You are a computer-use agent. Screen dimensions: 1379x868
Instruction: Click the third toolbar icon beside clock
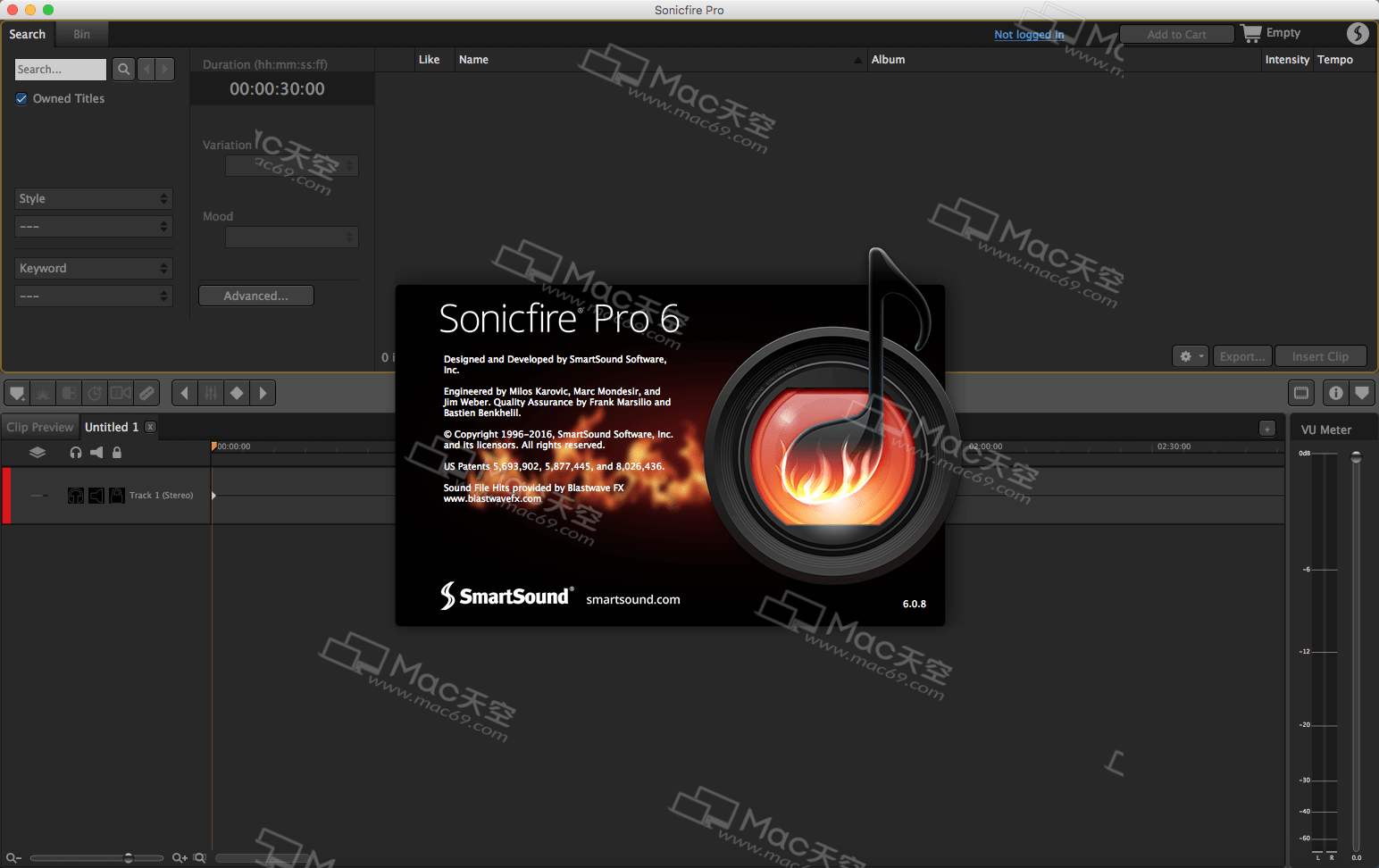pyautogui.click(x=69, y=393)
